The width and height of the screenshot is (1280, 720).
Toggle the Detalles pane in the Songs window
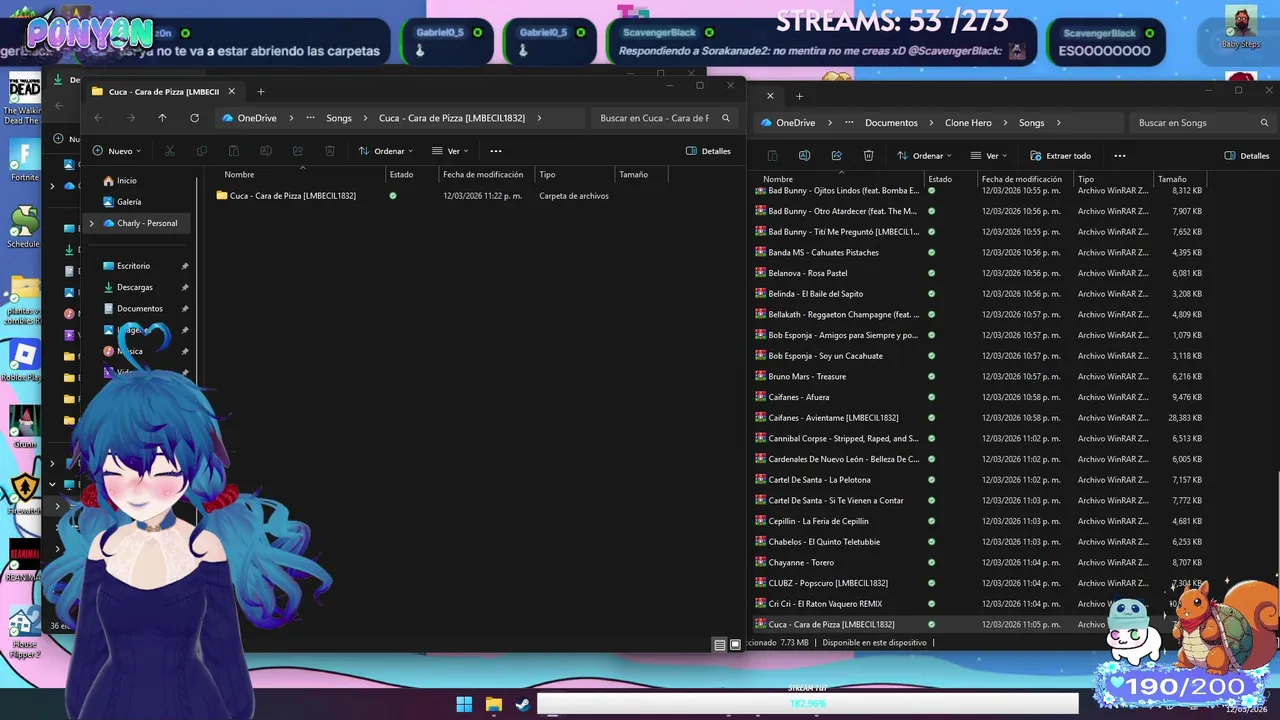(x=1247, y=156)
